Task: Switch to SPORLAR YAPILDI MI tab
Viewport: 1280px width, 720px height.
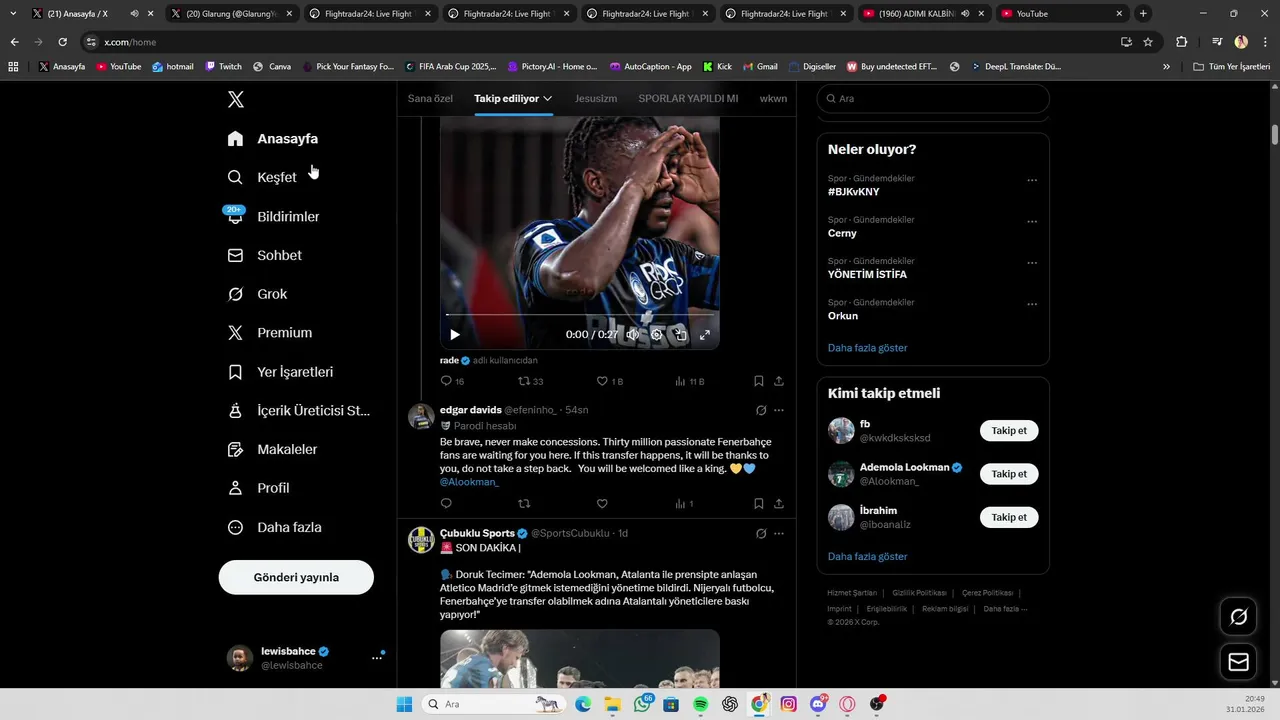Action: [x=688, y=98]
